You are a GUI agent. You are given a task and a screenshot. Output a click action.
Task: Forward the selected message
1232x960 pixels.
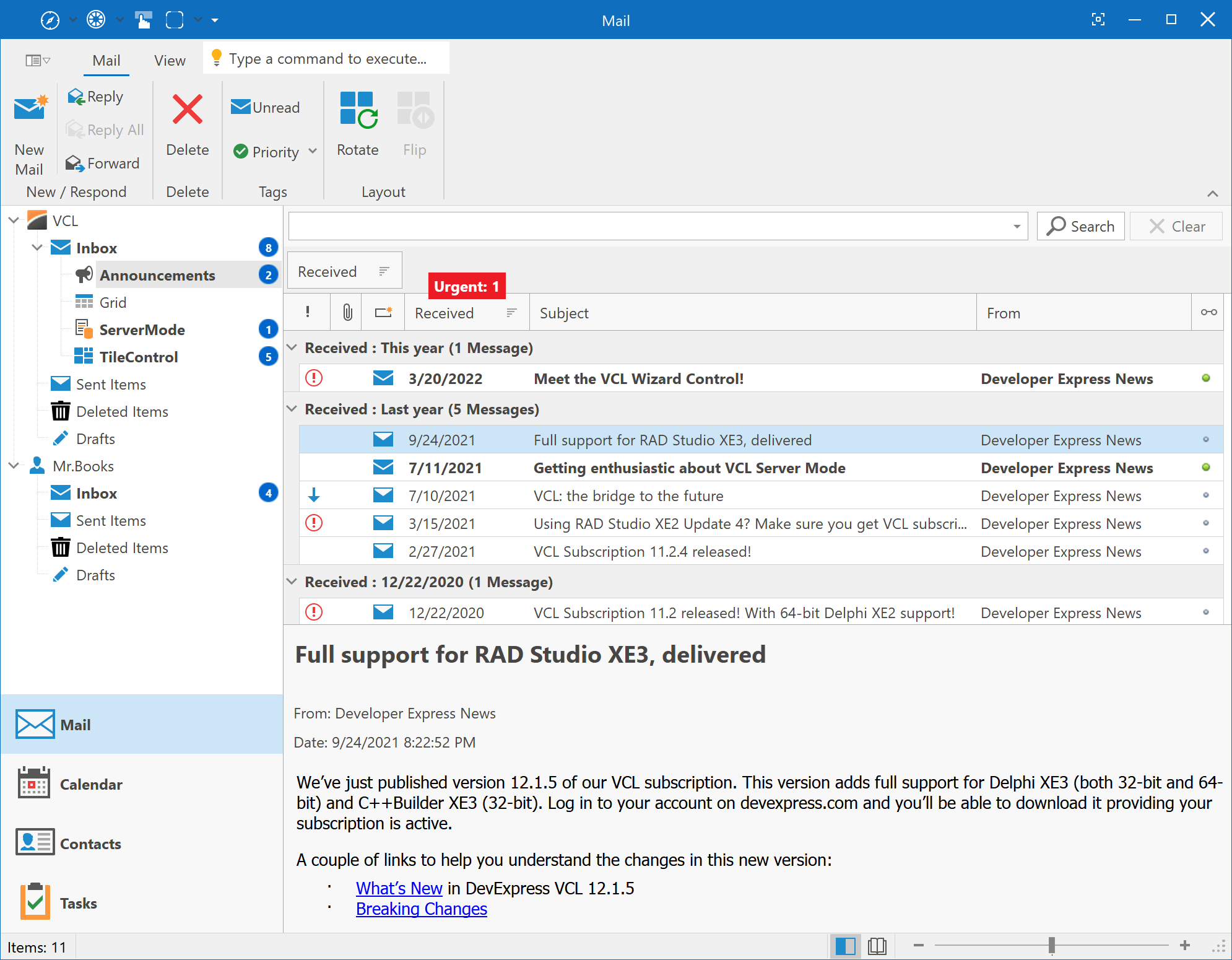click(103, 163)
